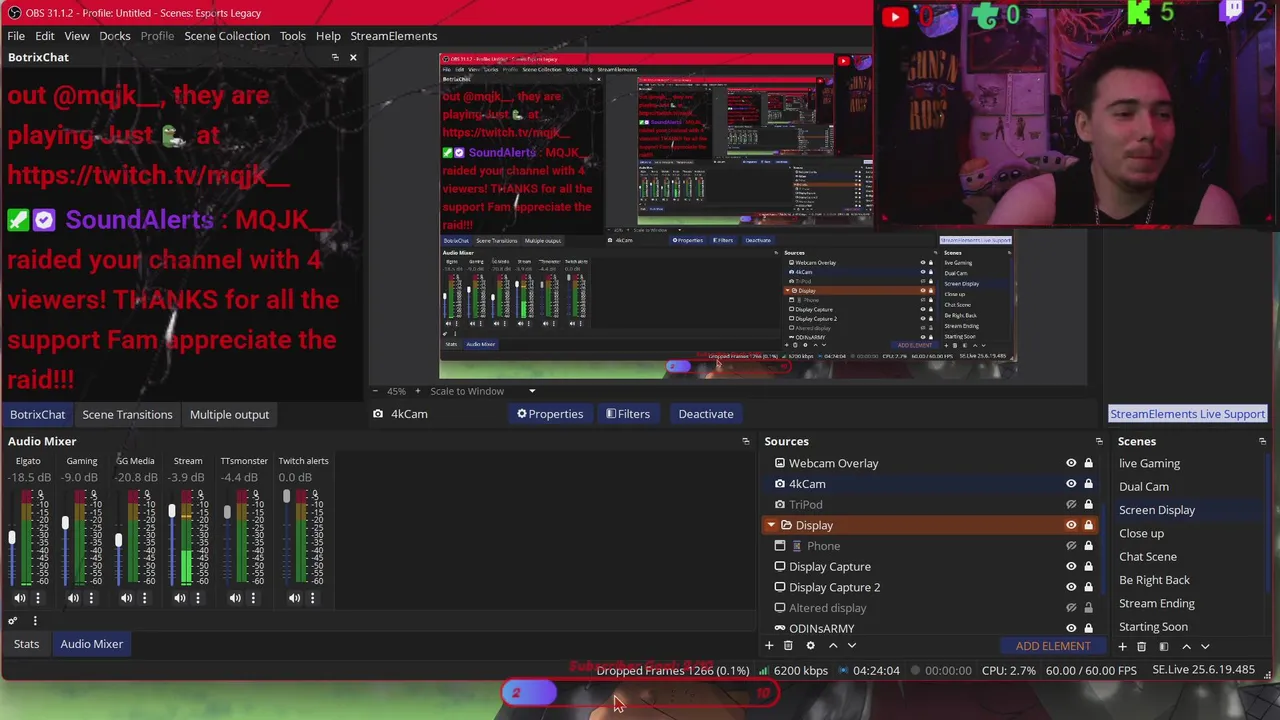Remove selected source with trash icon
This screenshot has height=720, width=1280.
pos(788,646)
